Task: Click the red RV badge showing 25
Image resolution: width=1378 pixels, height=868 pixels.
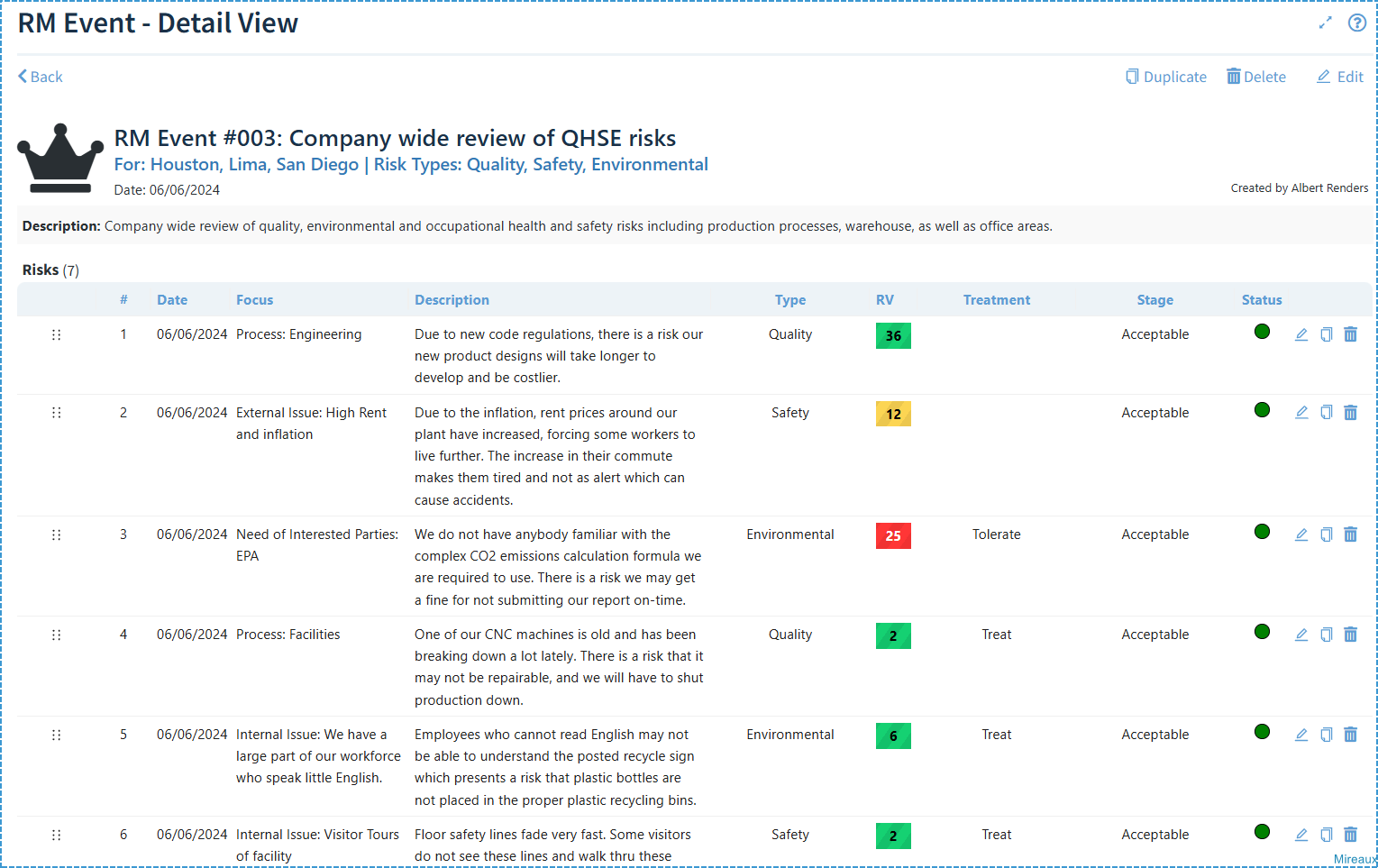Action: (x=893, y=535)
